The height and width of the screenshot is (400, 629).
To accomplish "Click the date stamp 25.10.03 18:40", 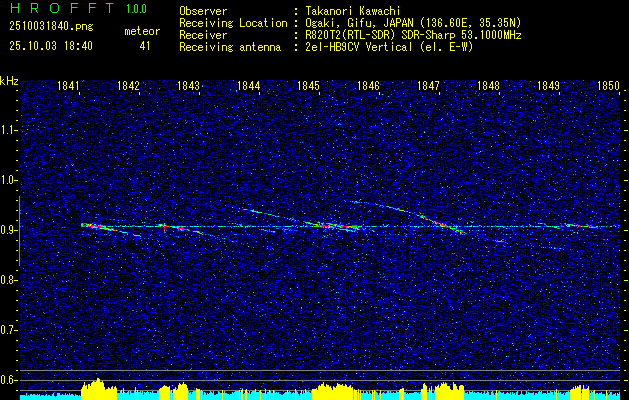I will pos(51,46).
